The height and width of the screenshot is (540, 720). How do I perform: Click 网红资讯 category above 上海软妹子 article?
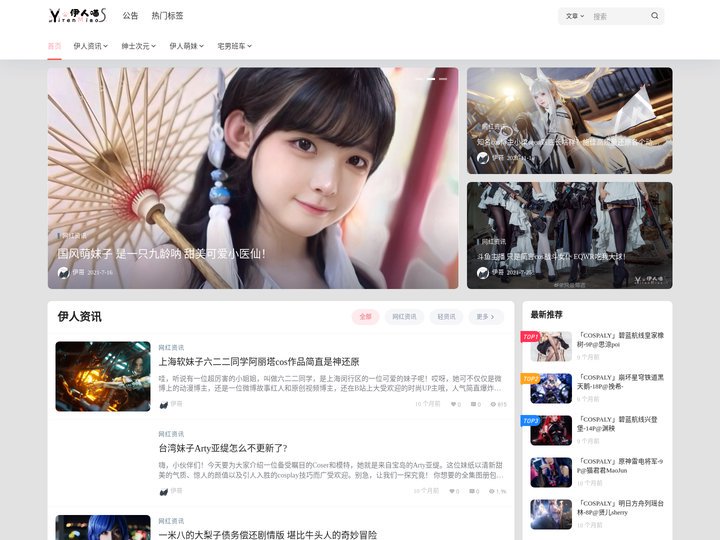[x=171, y=348]
